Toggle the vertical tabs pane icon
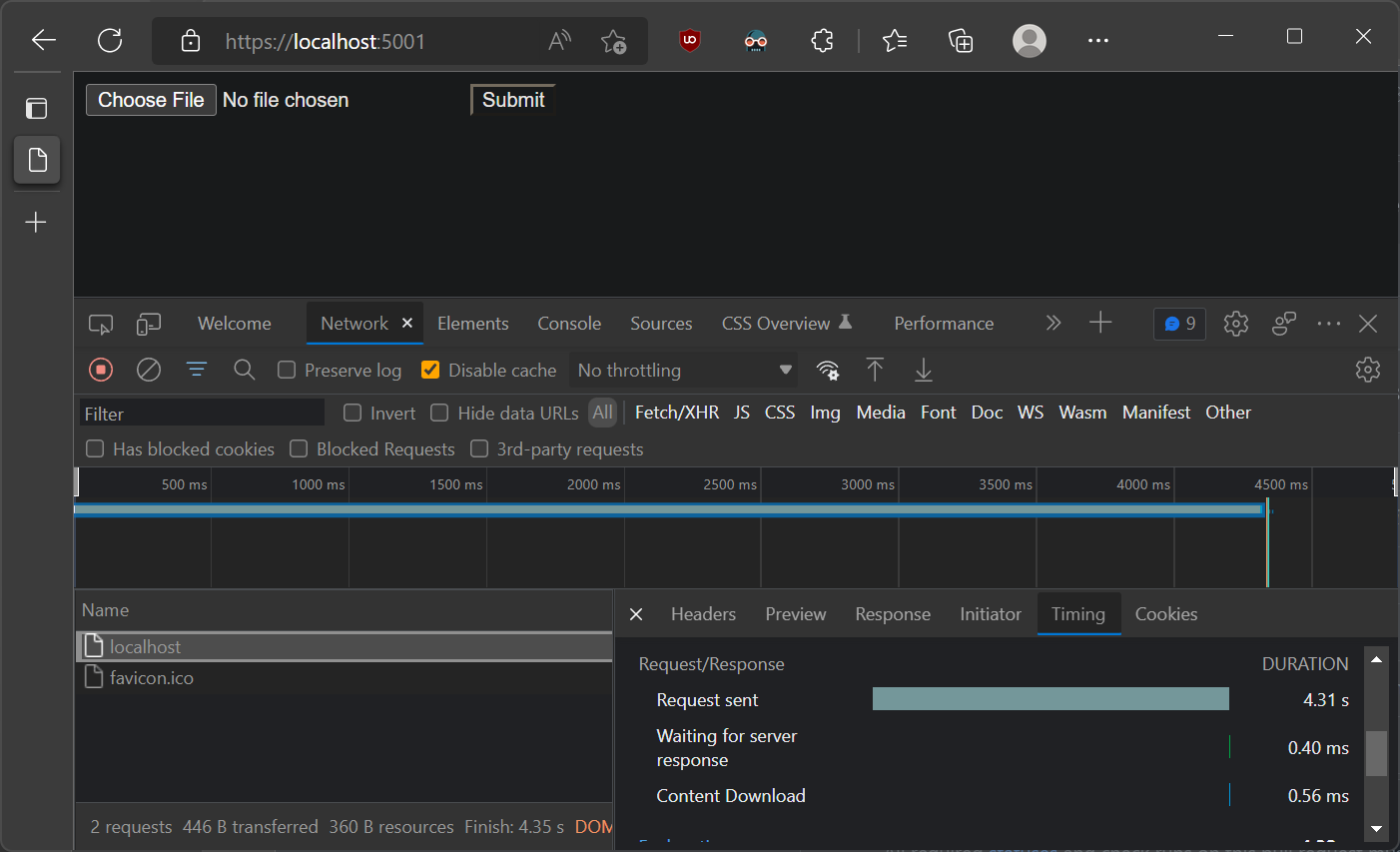1400x852 pixels. [37, 108]
